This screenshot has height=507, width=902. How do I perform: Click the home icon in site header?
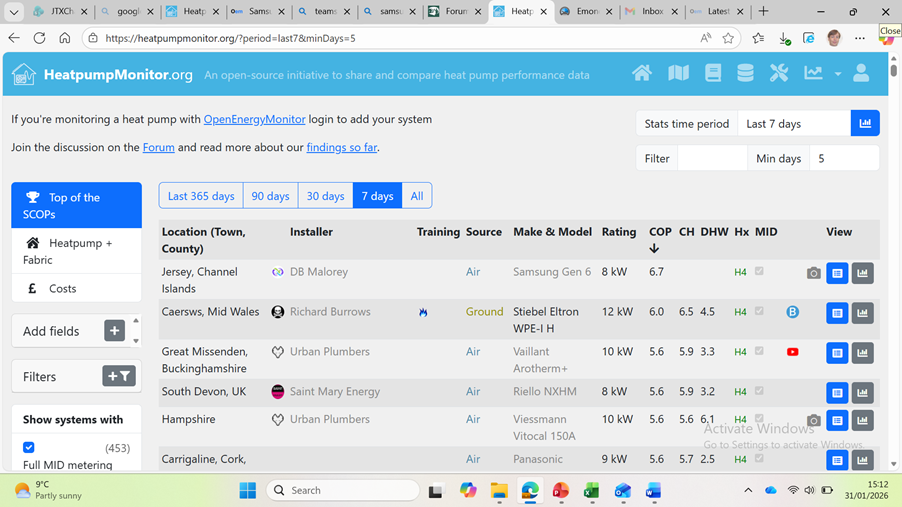coord(642,74)
